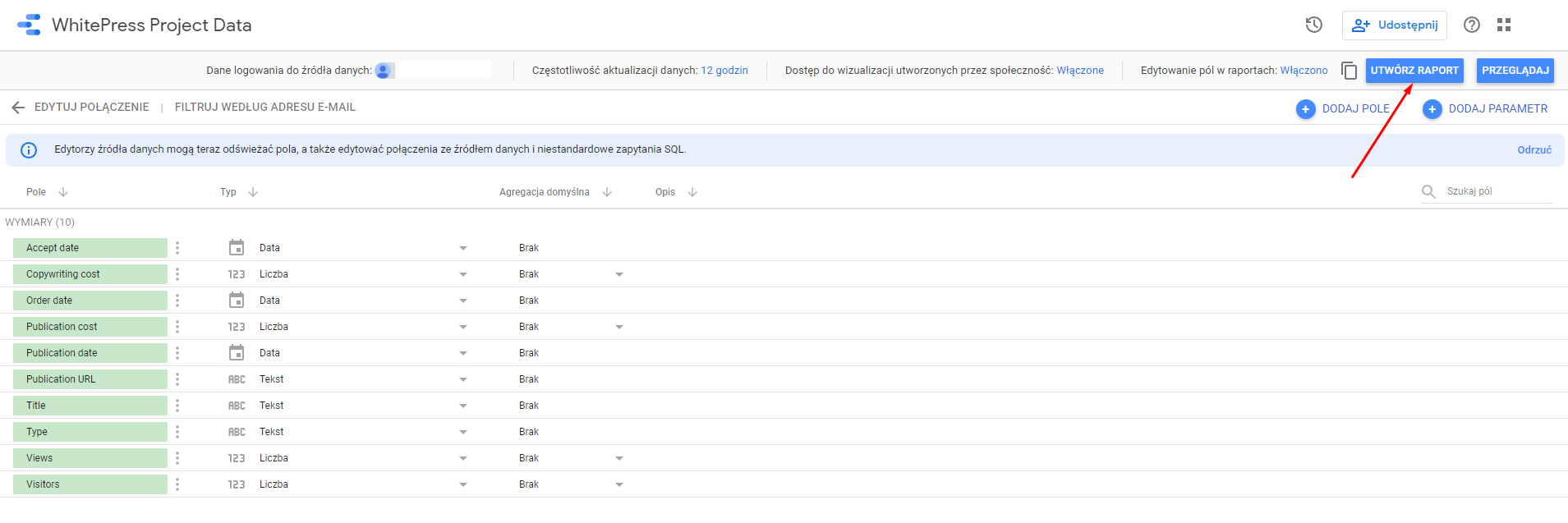Click Dodaj parametr button
Screen dimensions: 1568x523
coord(1485,108)
